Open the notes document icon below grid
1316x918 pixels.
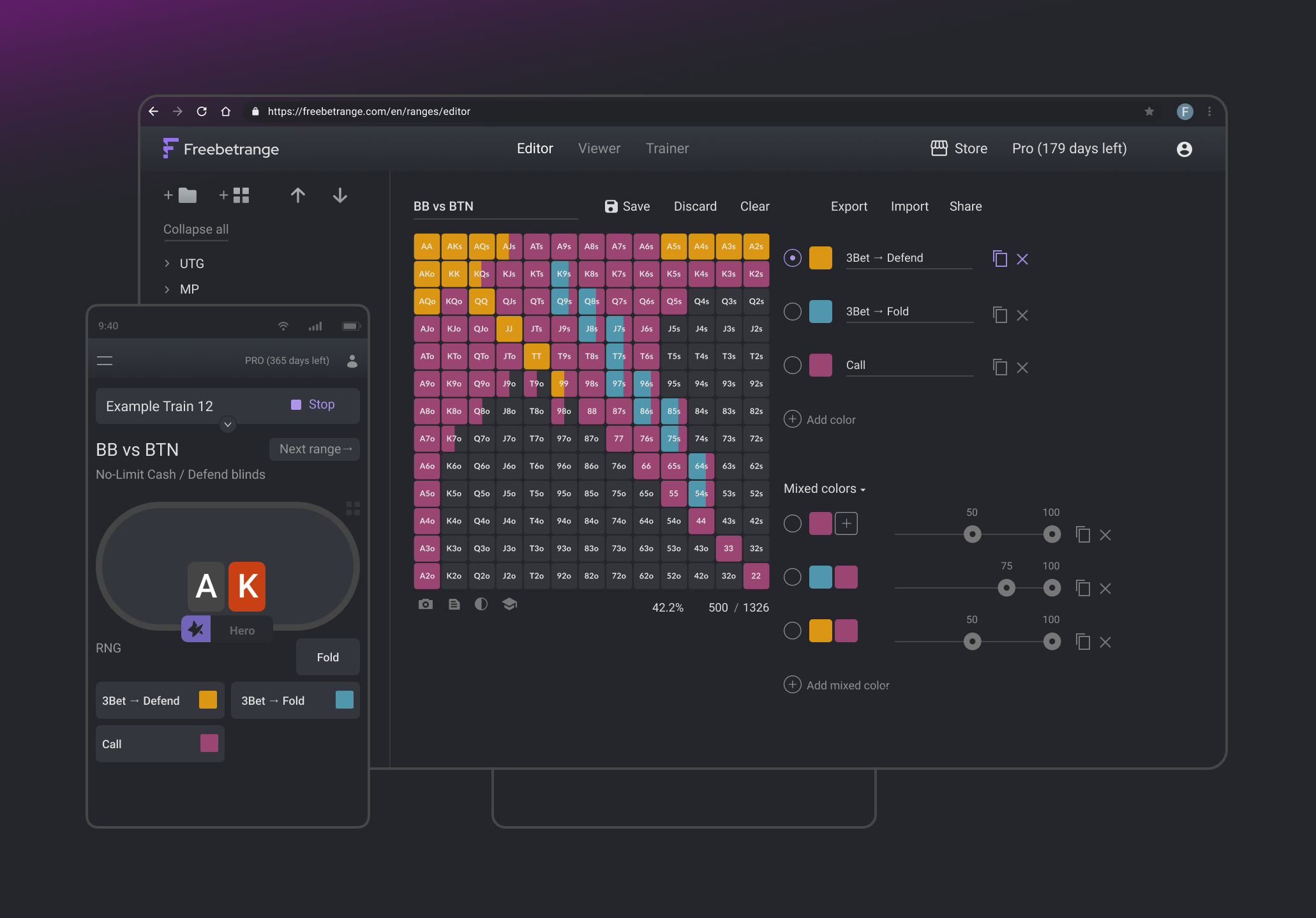tap(454, 604)
